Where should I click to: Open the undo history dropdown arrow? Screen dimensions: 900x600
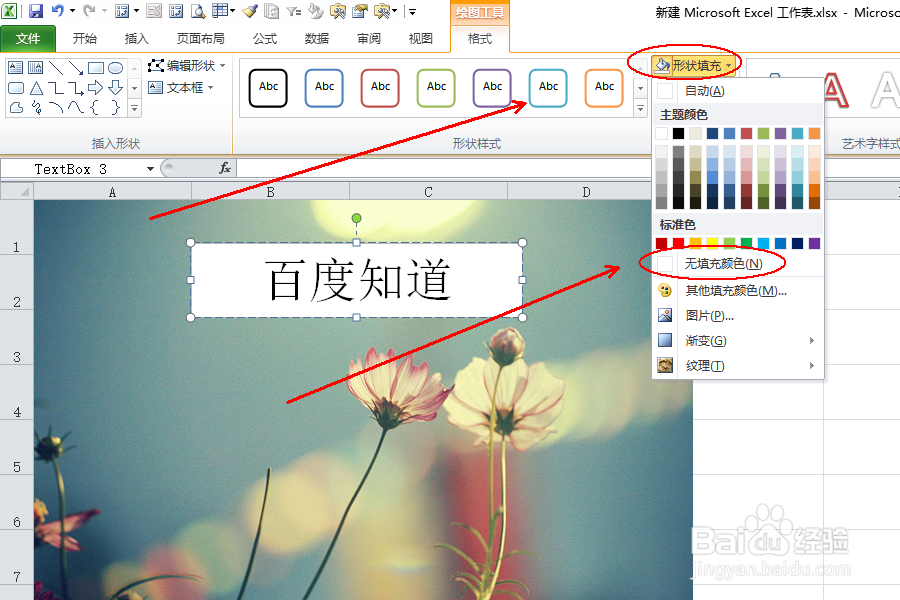pyautogui.click(x=72, y=11)
